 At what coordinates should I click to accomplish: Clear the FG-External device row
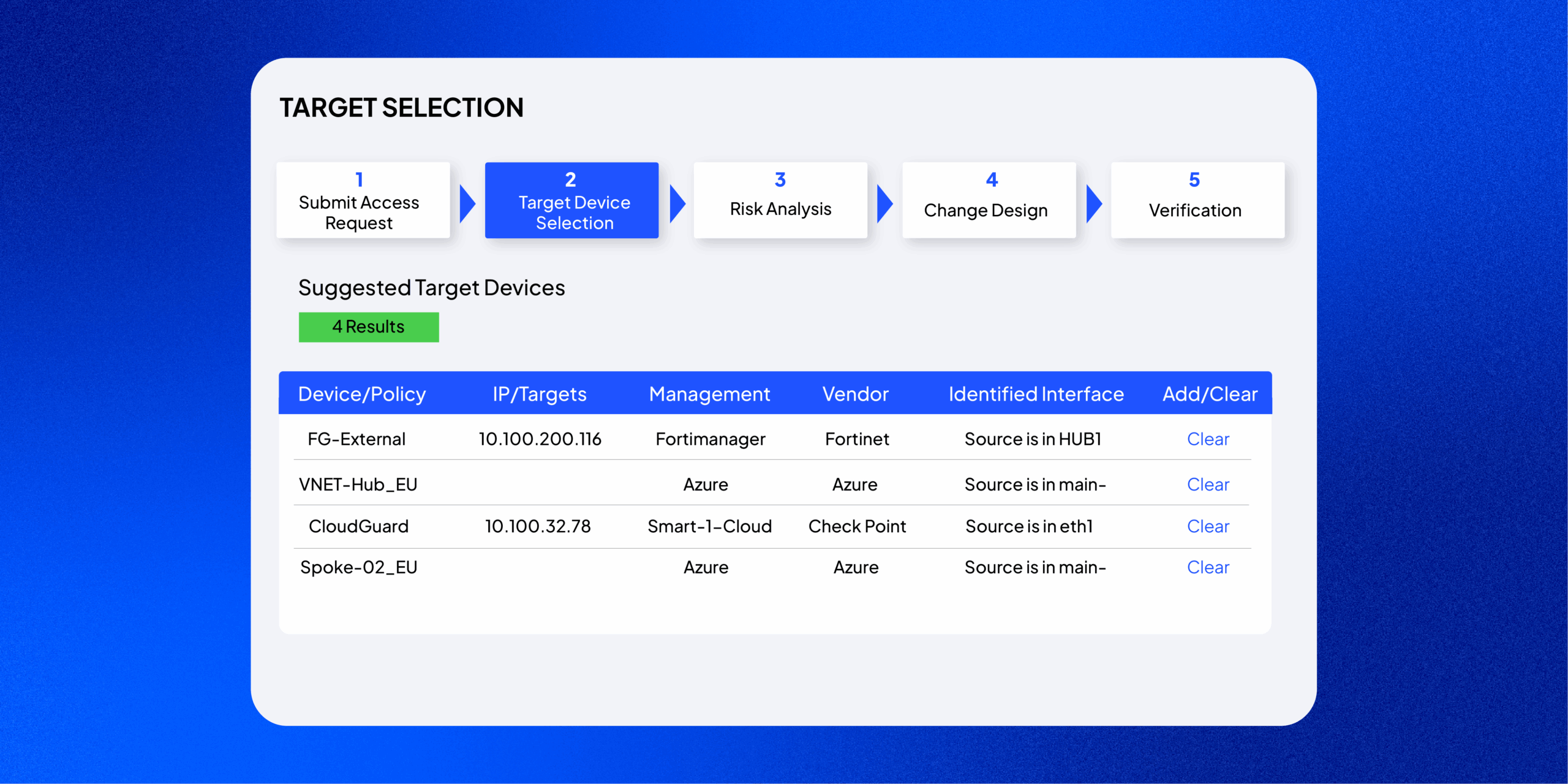coord(1208,439)
